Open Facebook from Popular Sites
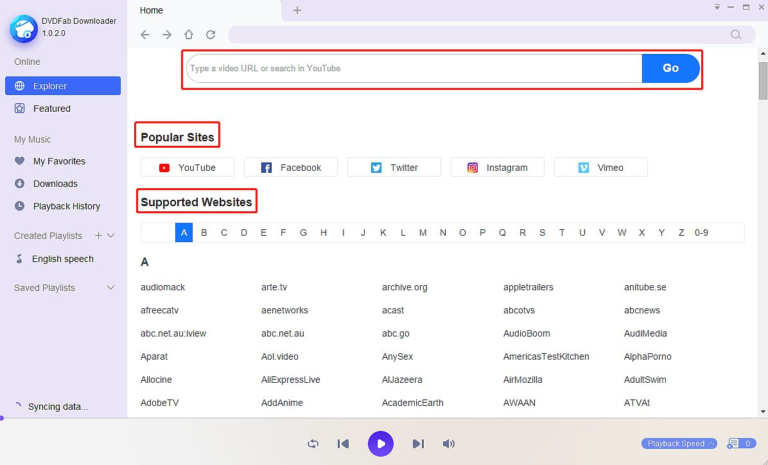Image resolution: width=768 pixels, height=465 pixels. pos(291,168)
